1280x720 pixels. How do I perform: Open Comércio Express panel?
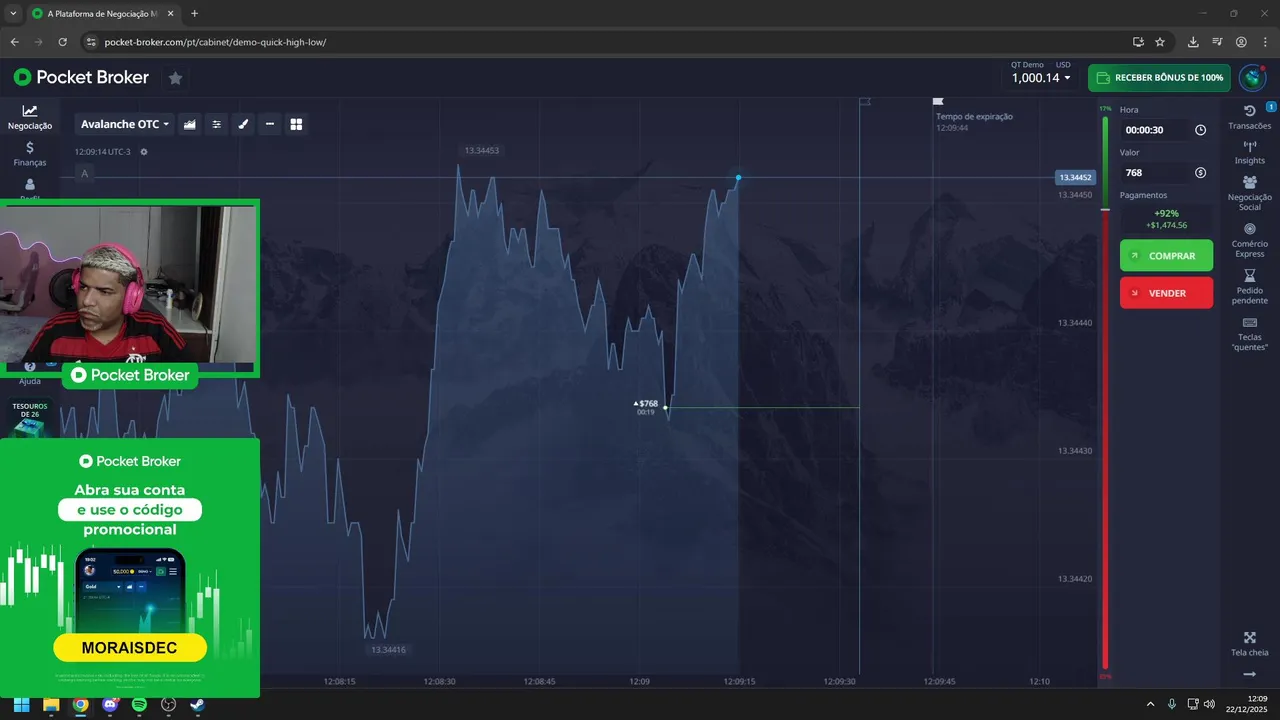click(x=1249, y=240)
